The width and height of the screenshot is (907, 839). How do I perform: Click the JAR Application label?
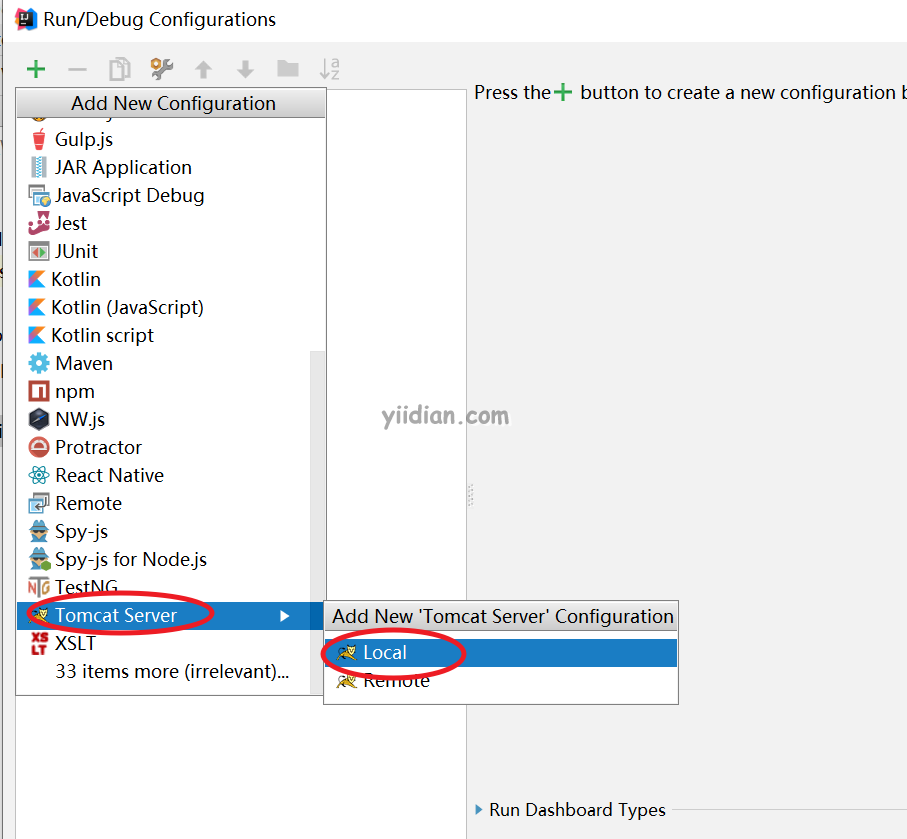tap(123, 167)
